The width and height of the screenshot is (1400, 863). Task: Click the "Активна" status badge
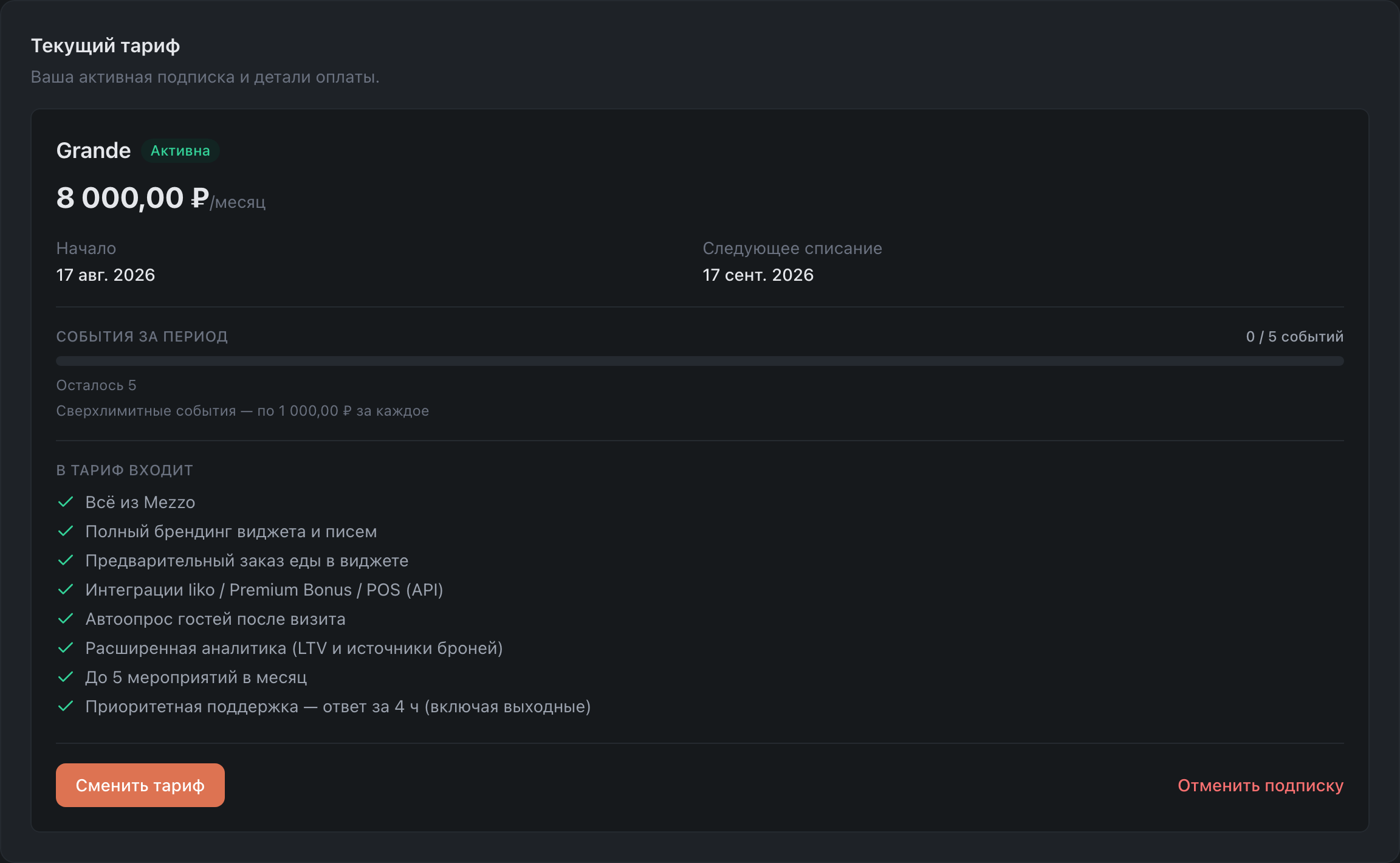click(x=180, y=151)
